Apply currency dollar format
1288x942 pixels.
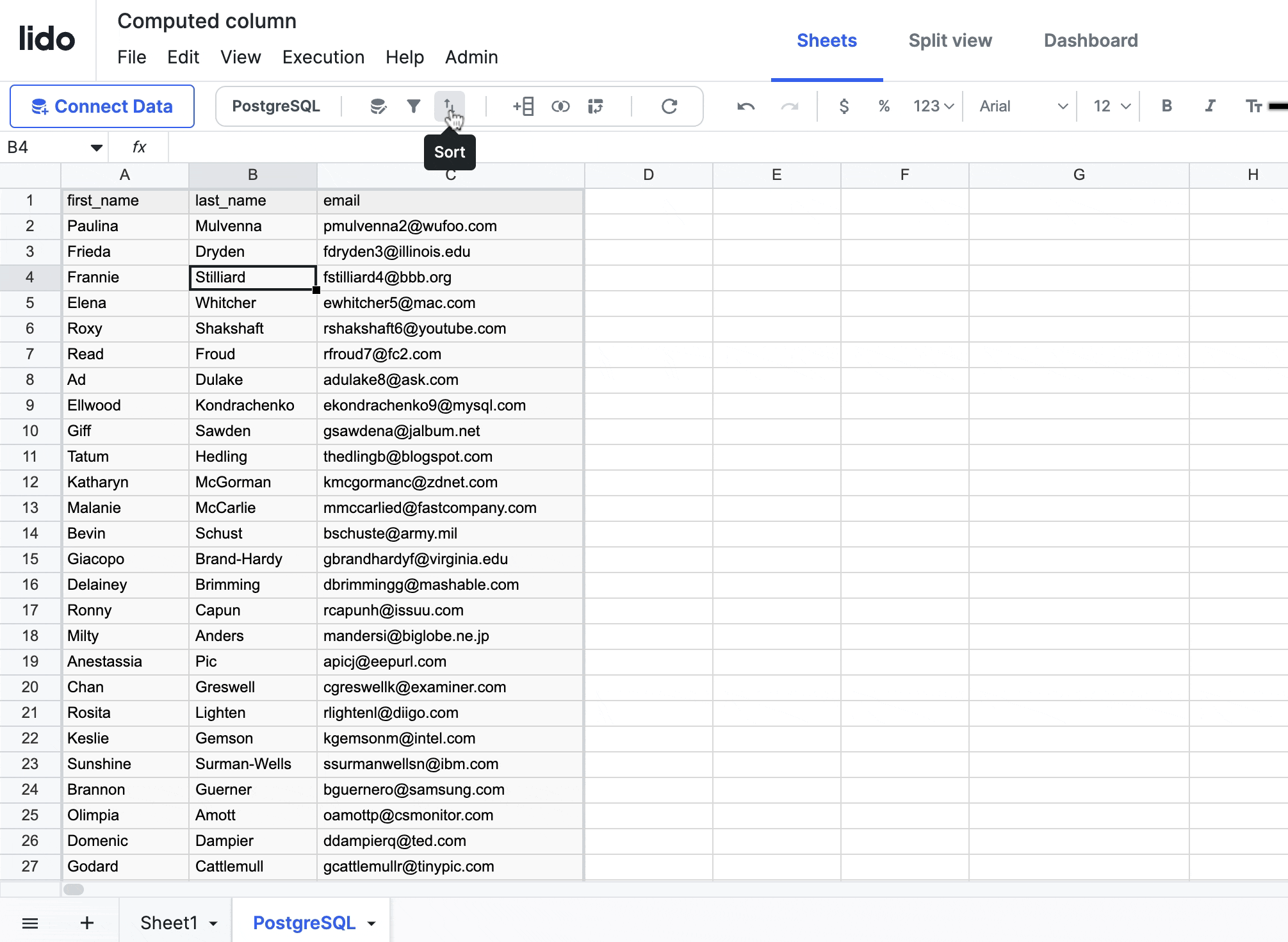tap(844, 106)
